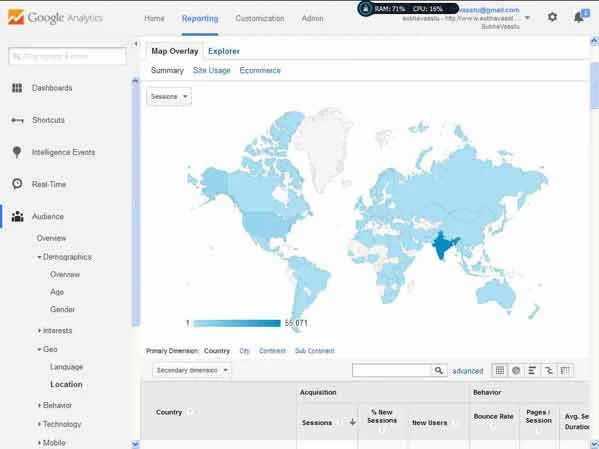Image resolution: width=599 pixels, height=449 pixels.
Task: Switch to the Explorer tab
Action: click(x=224, y=51)
